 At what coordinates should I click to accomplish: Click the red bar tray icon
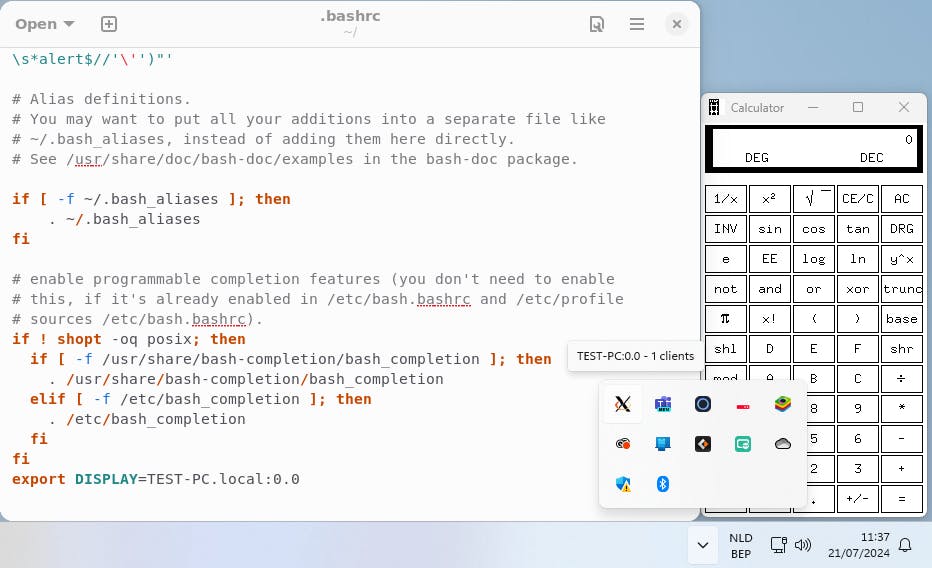click(743, 406)
